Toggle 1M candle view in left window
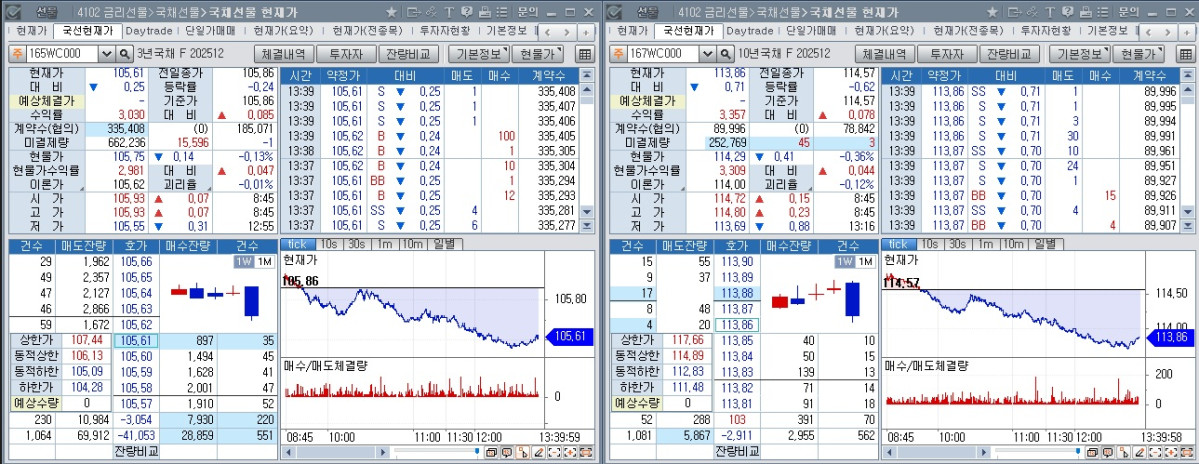Viewport: 1199px width, 464px height. (x=265, y=261)
